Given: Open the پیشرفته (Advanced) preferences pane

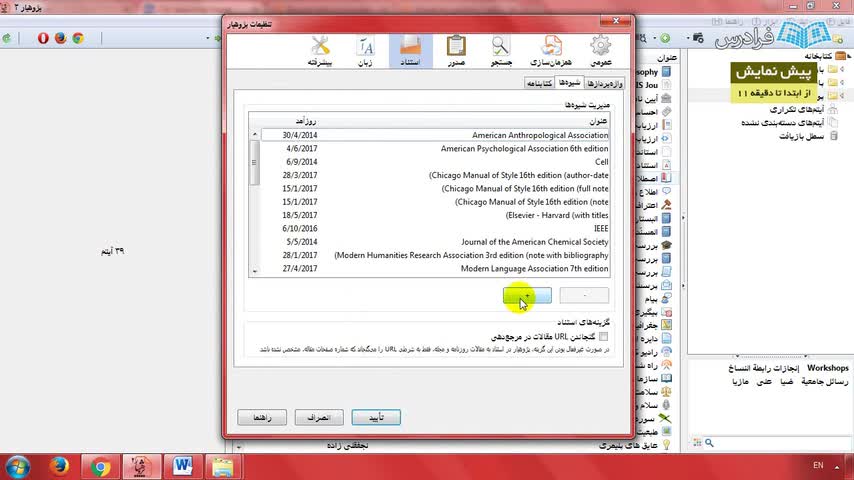Looking at the screenshot, I should (x=320, y=51).
